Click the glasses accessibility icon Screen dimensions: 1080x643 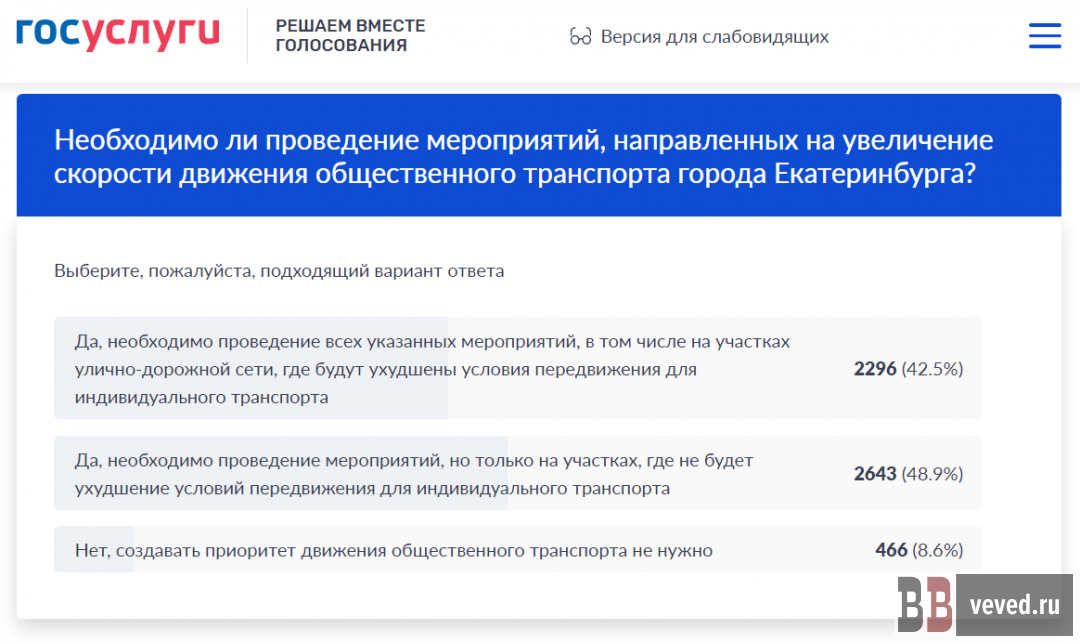pyautogui.click(x=580, y=37)
